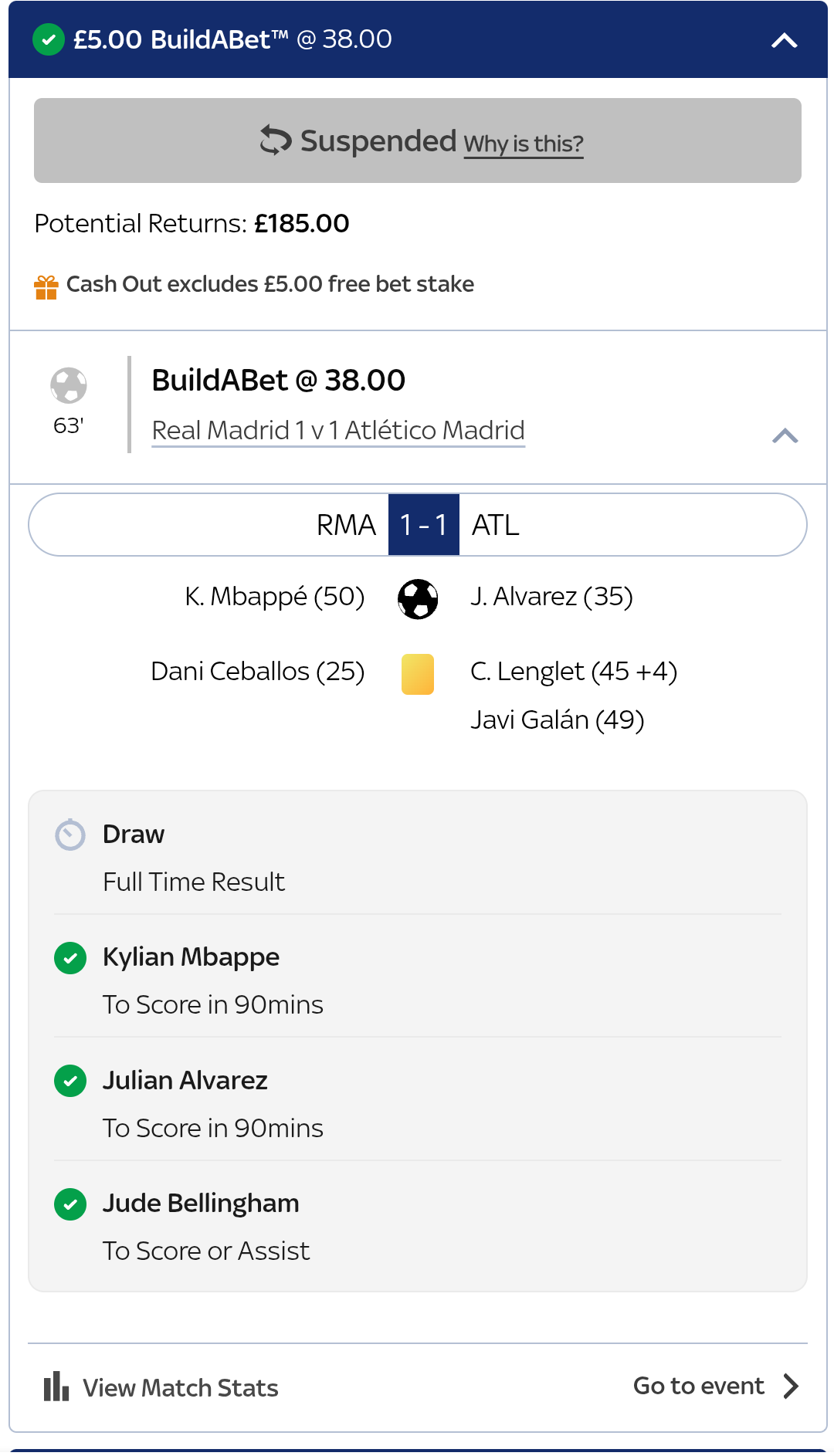Click the yellow card icon
The width and height of the screenshot is (834, 1456).
pos(418,674)
